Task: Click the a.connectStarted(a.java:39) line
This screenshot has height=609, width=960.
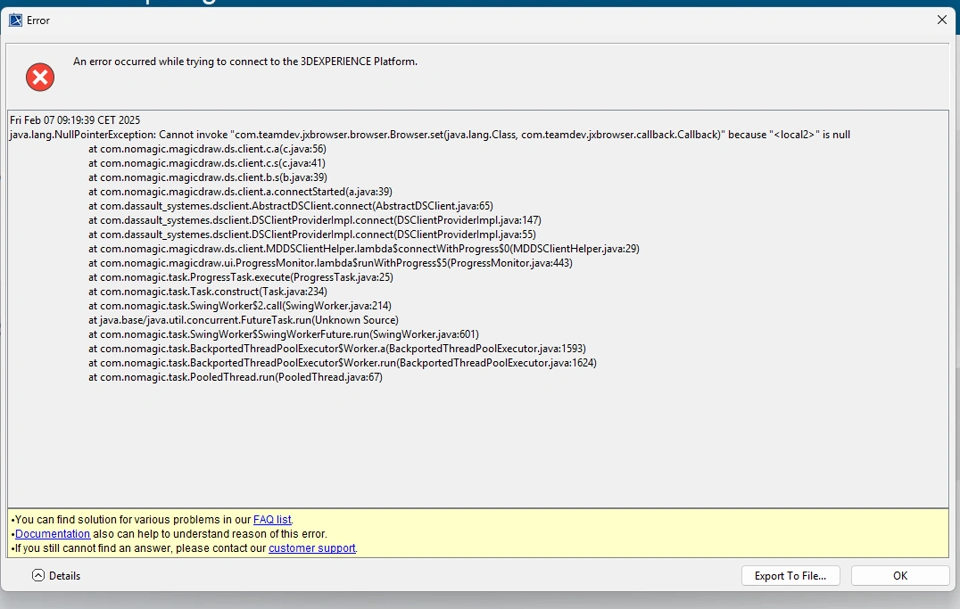Action: click(x=240, y=192)
